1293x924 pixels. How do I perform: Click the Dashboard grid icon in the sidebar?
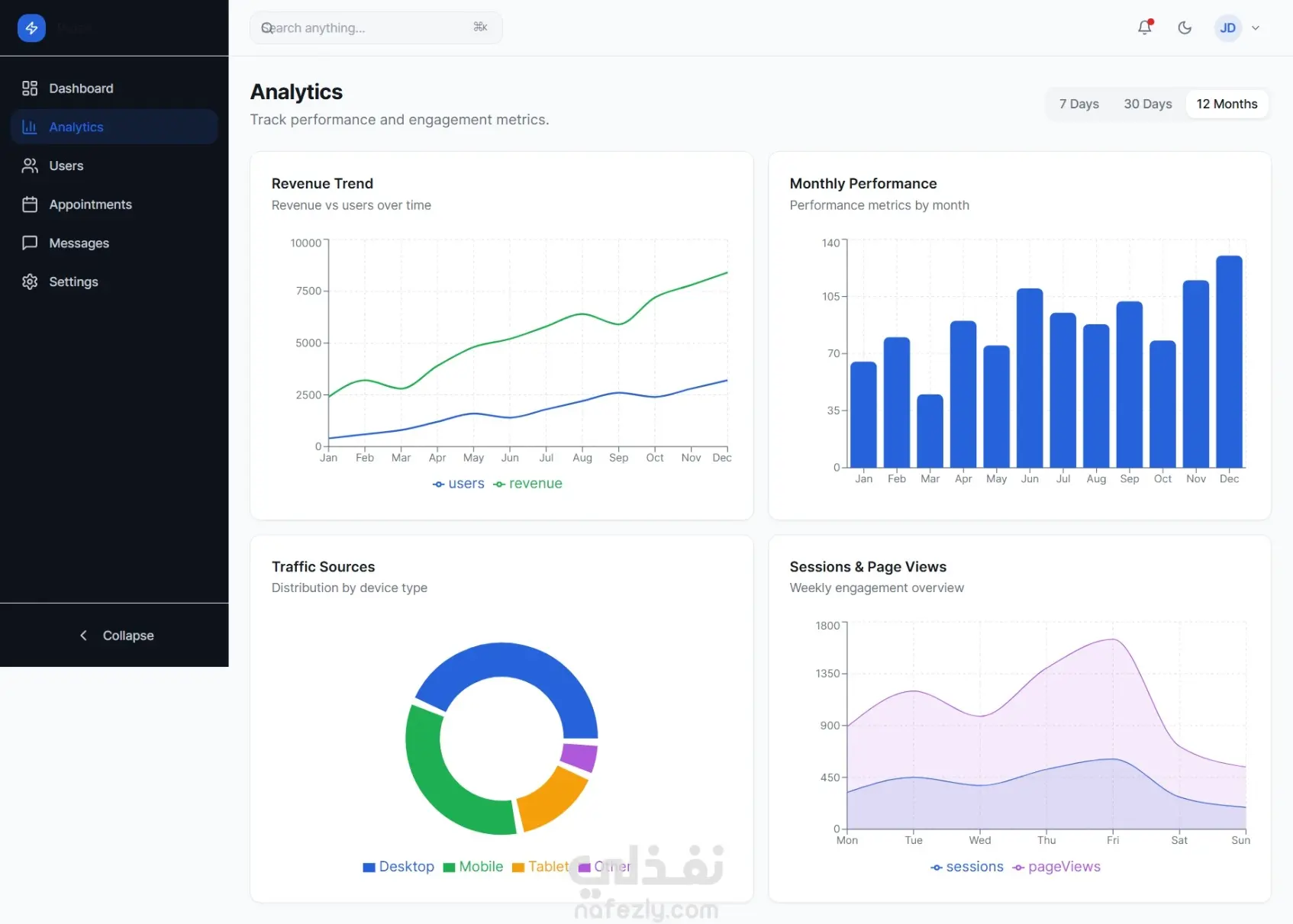coord(30,89)
